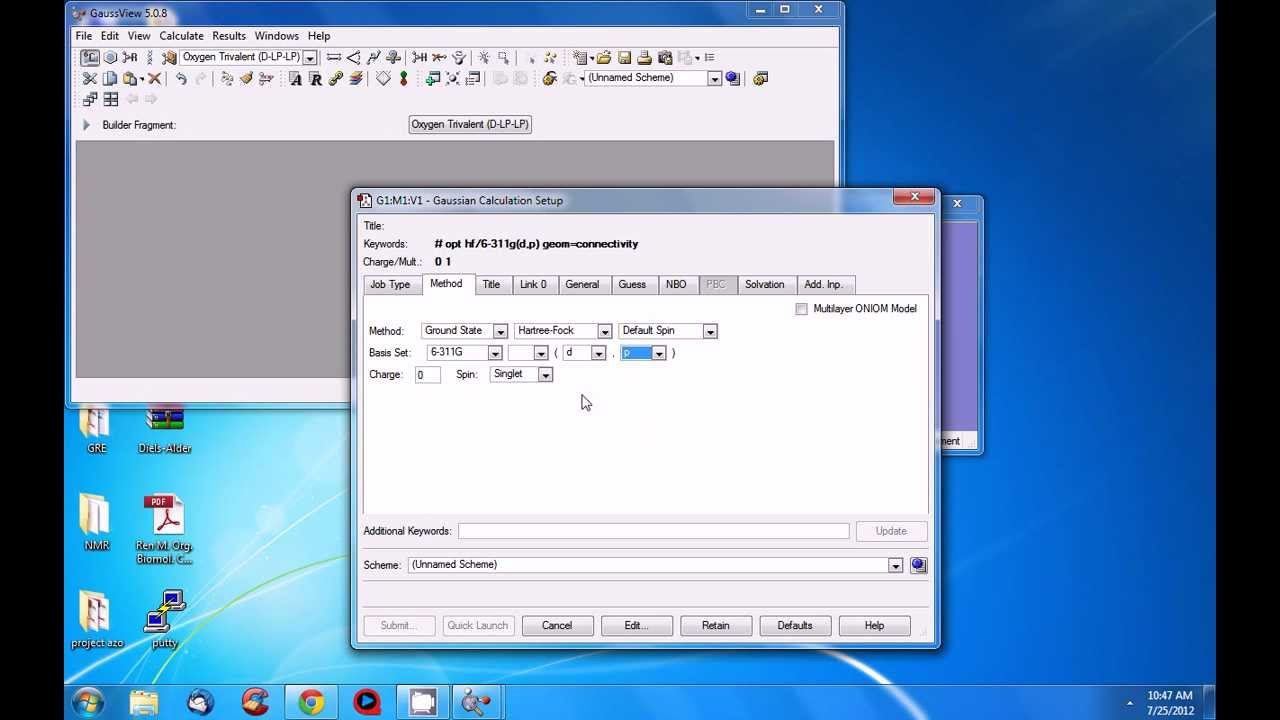Screen dimensions: 1280x720
Task: Open the Results menu
Action: pyautogui.click(x=229, y=36)
